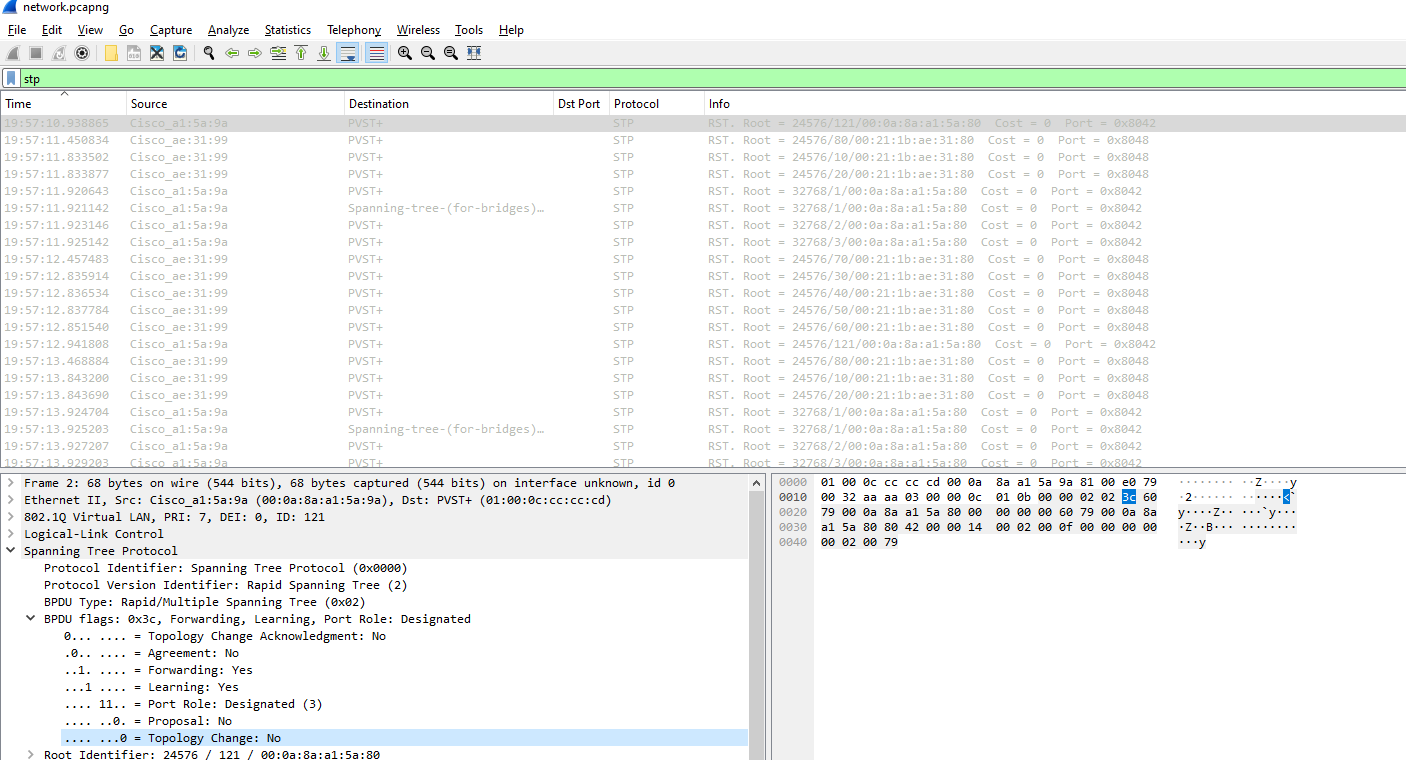Viewport: 1406px width, 760px height.
Task: Sort packets by Protocol column header
Action: [x=636, y=104]
